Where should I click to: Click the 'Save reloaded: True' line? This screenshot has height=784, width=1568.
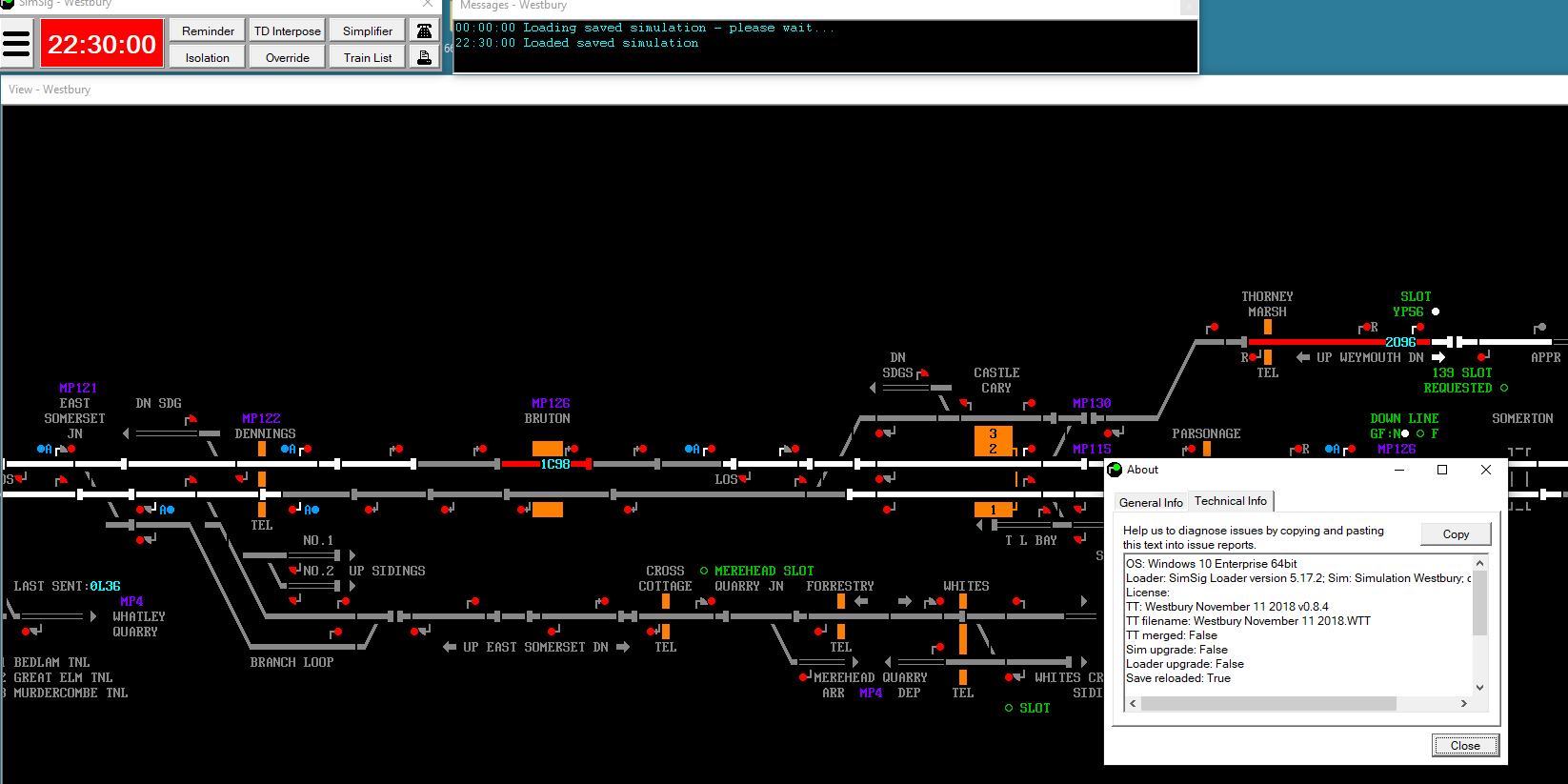[x=1178, y=678]
